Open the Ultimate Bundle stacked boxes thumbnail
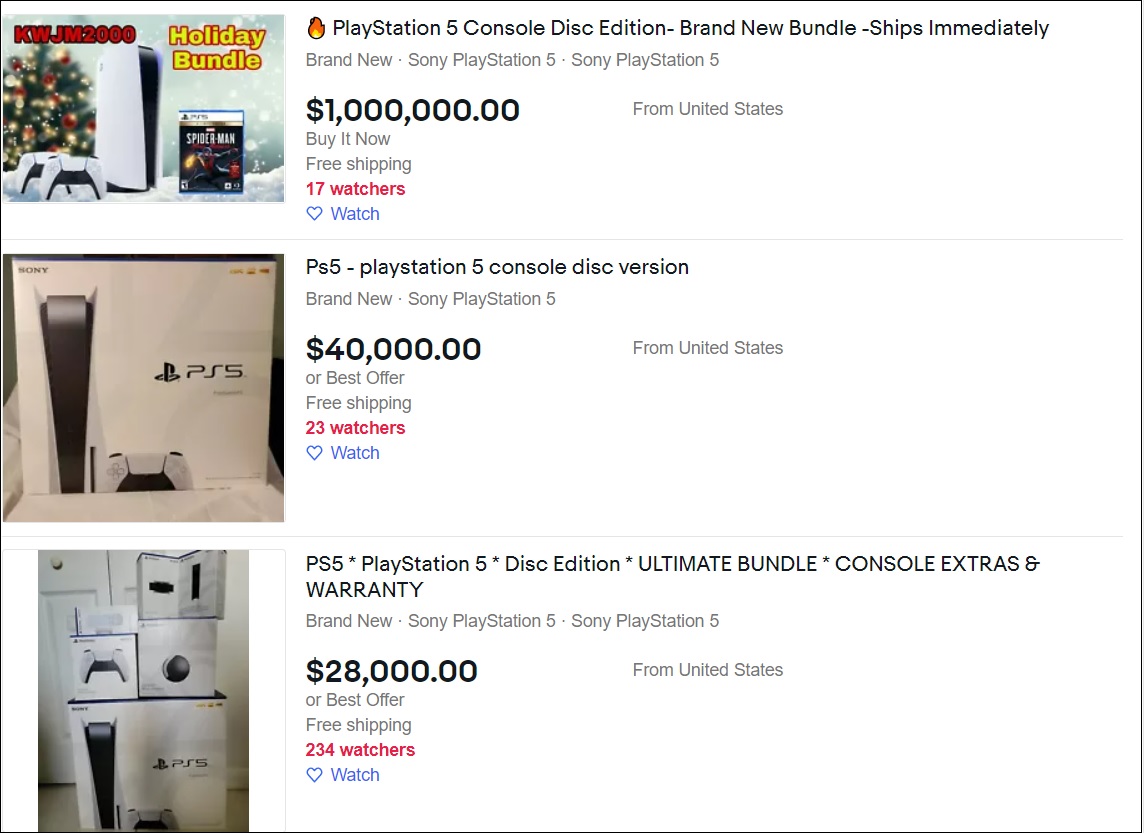Viewport: 1144px width, 833px height. coord(144,690)
